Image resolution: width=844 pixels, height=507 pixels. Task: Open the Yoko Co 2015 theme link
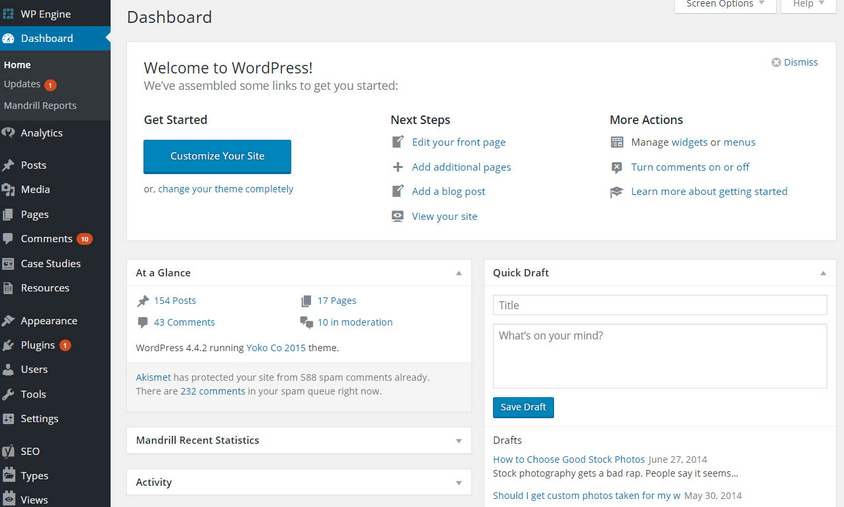coord(276,348)
